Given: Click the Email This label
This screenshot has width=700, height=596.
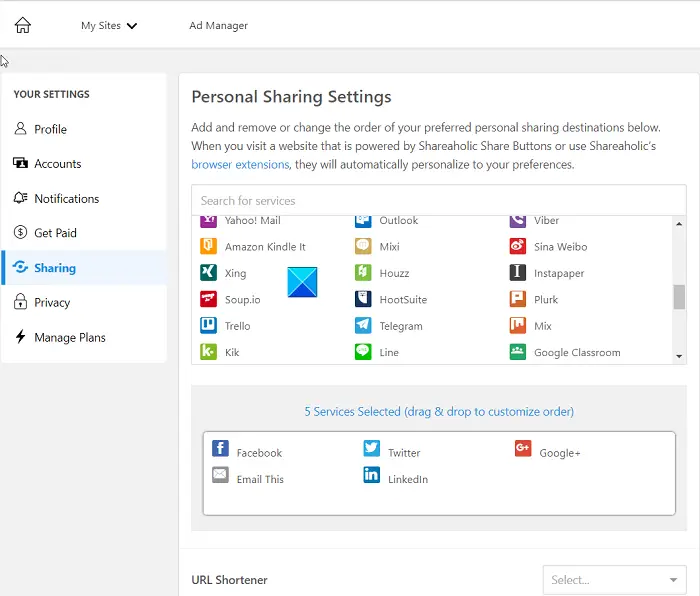Looking at the screenshot, I should tap(260, 479).
